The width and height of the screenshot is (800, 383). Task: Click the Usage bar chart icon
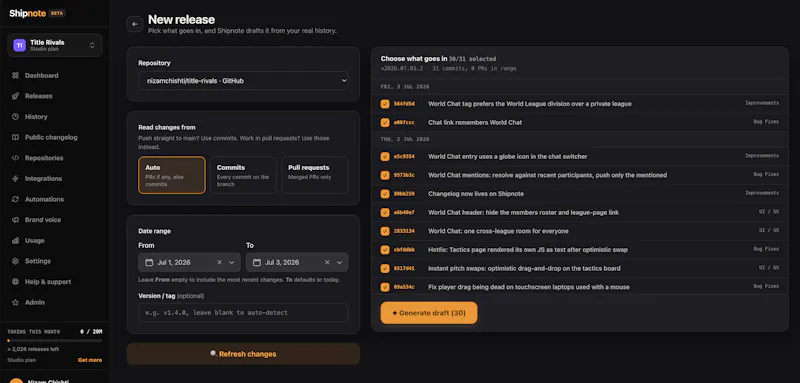point(15,241)
